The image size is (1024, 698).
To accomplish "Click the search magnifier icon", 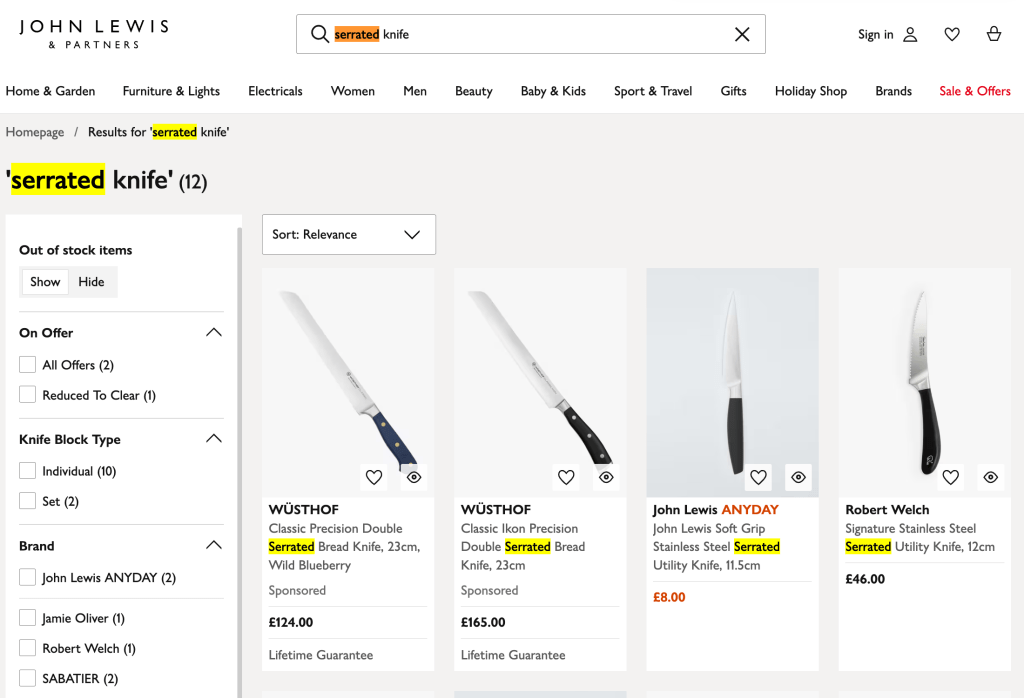I will (320, 34).
